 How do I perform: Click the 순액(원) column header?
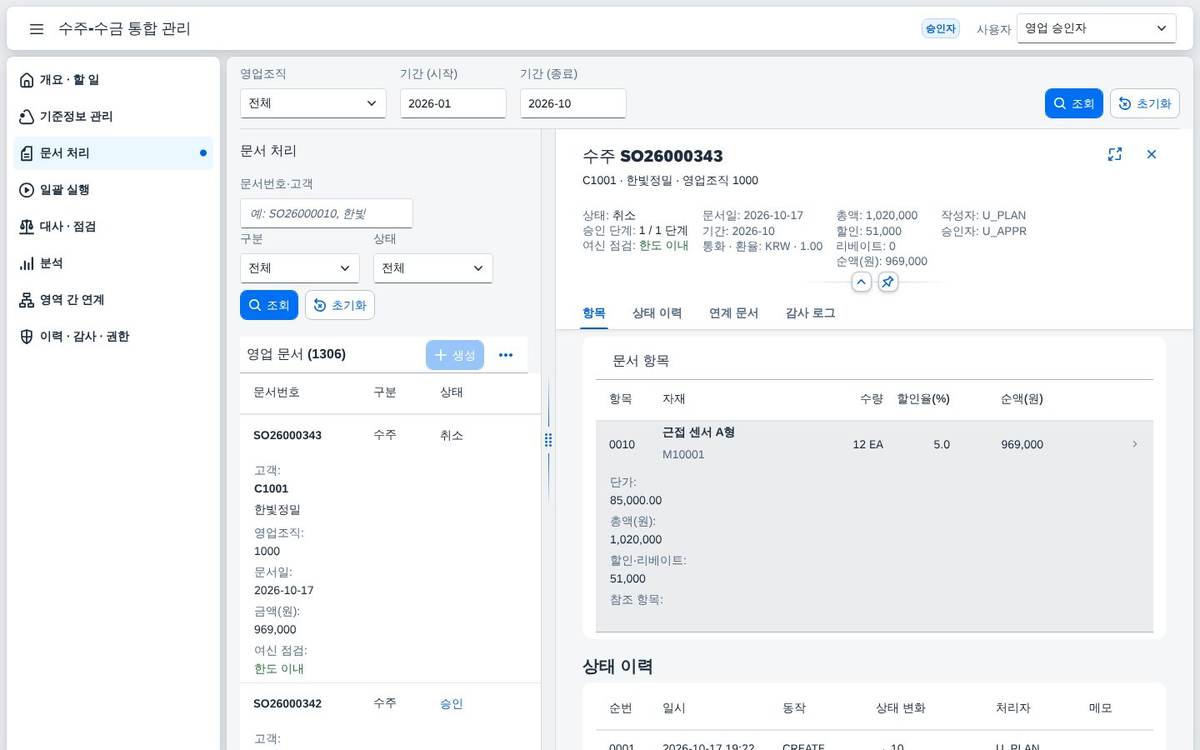tap(1022, 399)
